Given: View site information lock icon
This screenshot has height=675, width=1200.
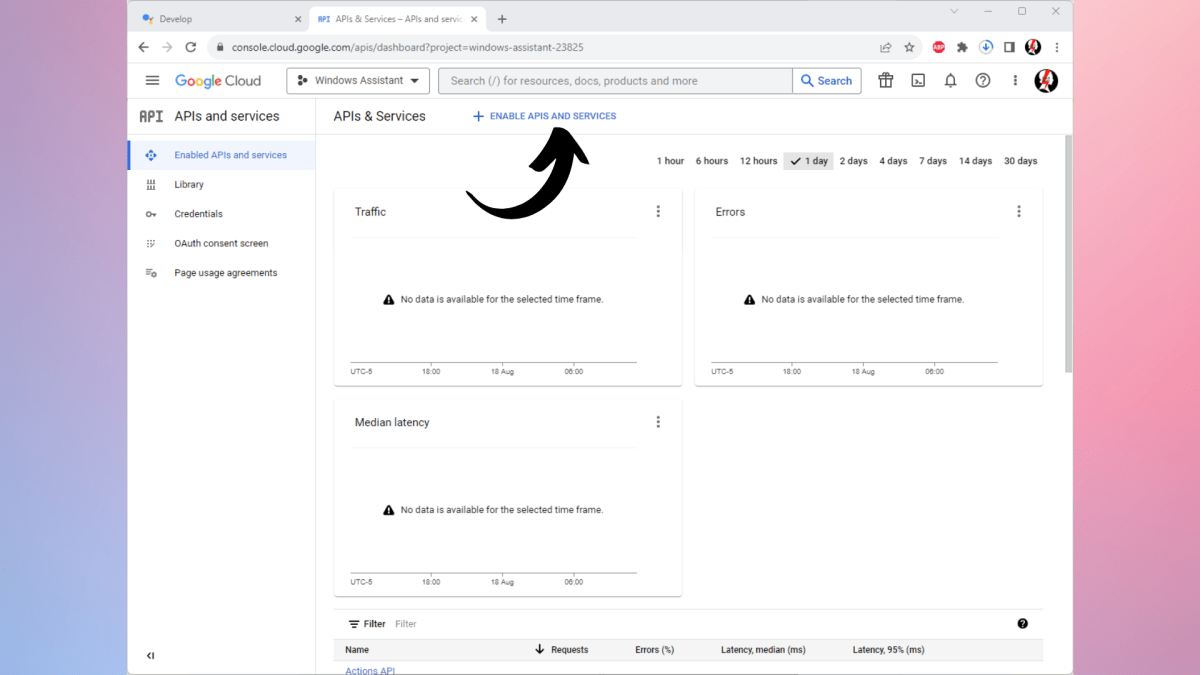Looking at the screenshot, I should click(x=220, y=47).
